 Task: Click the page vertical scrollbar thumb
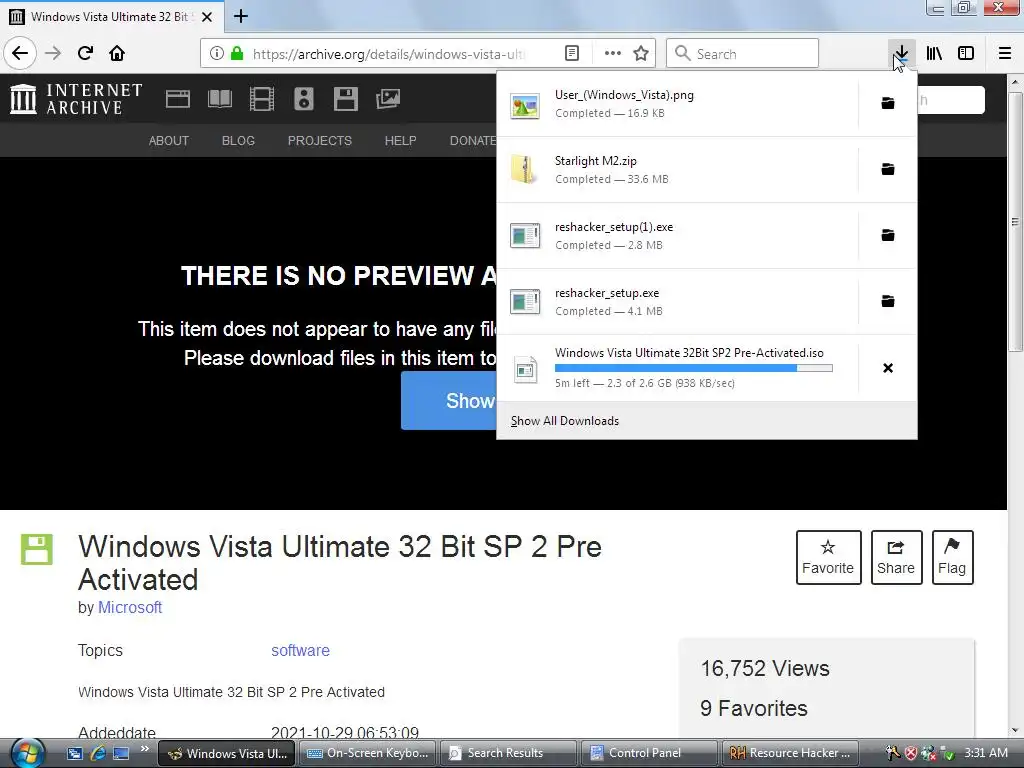1015,222
